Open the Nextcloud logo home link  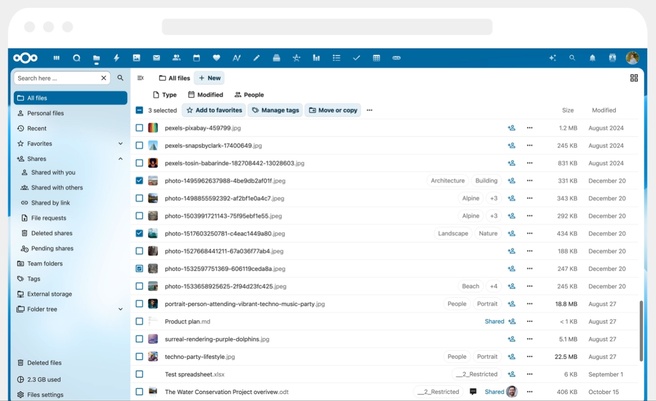(25, 58)
